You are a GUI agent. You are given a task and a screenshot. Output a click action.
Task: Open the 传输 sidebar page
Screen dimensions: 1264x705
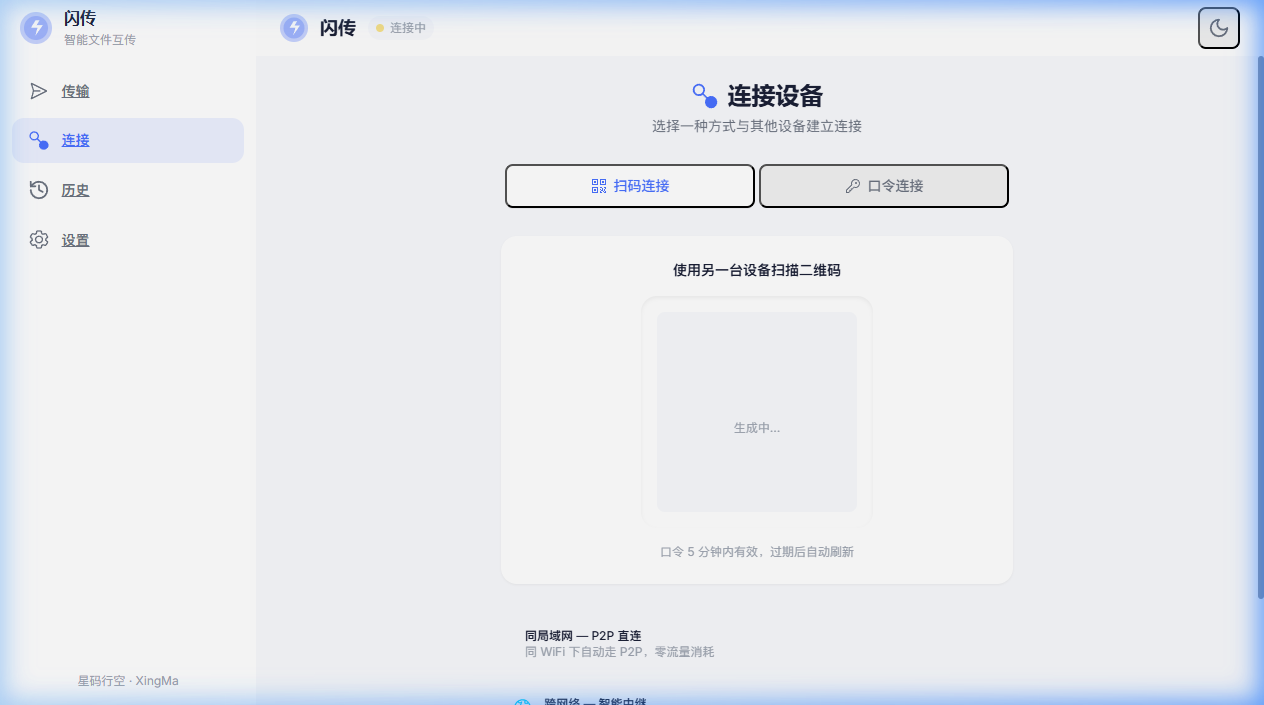(x=128, y=91)
